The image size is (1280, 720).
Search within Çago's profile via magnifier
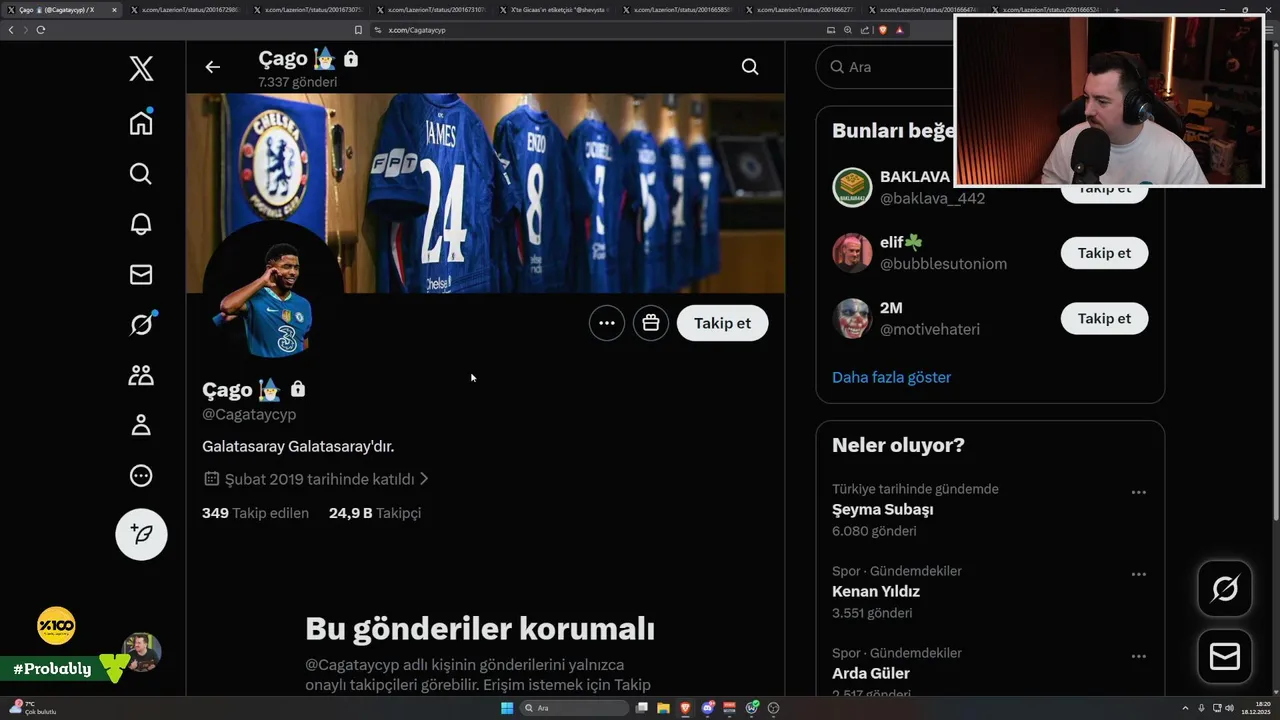pyautogui.click(x=750, y=67)
